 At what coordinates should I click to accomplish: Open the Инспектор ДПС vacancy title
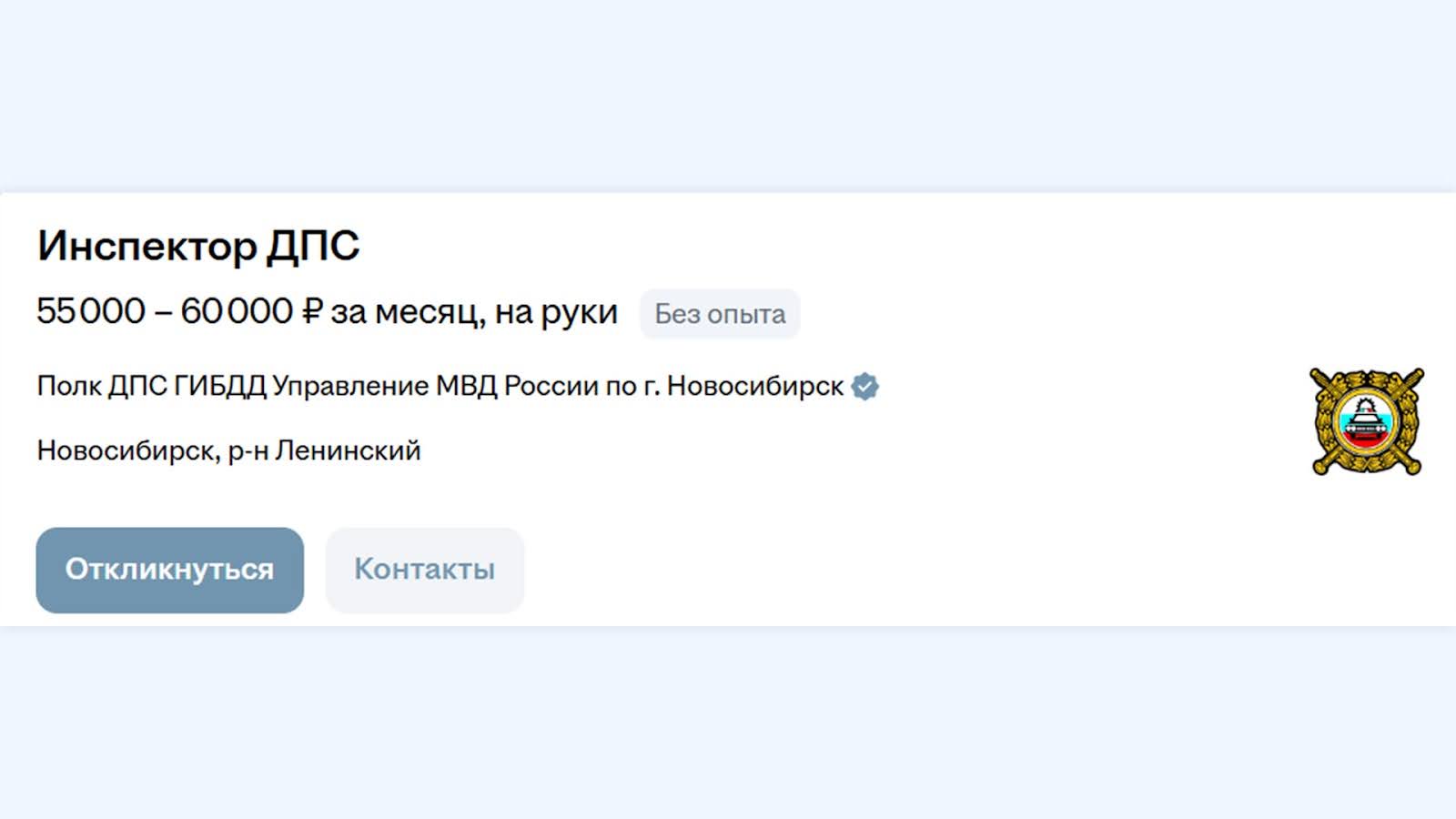[198, 246]
